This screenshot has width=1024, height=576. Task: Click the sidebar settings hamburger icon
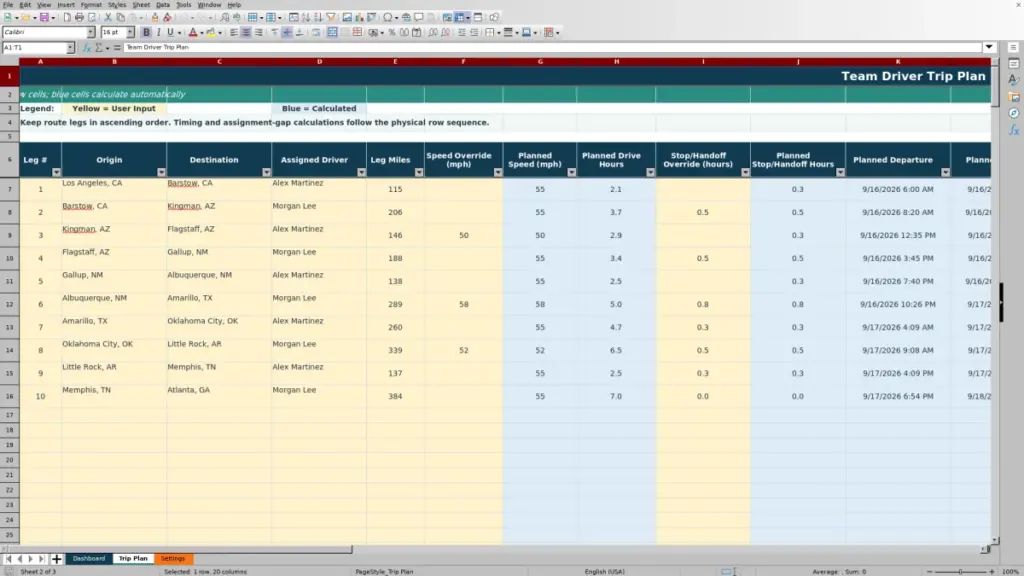1013,48
